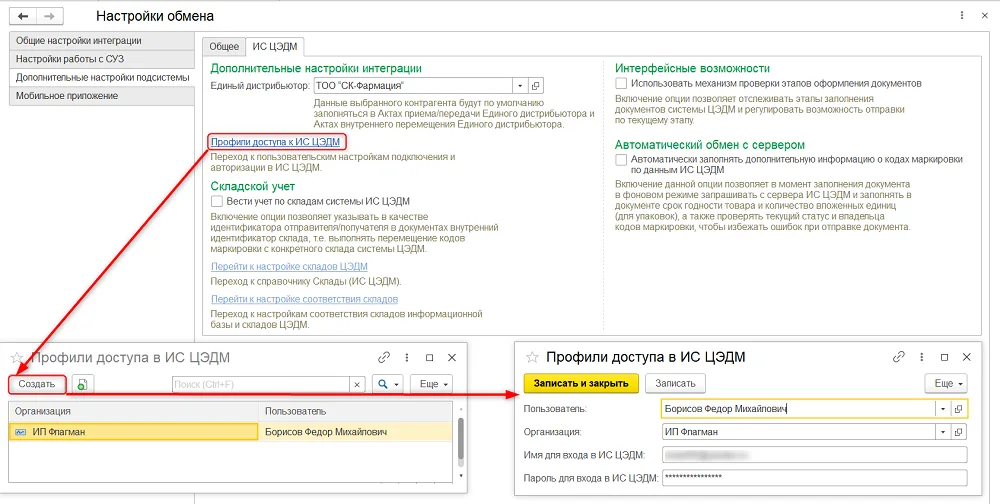Click the Организация input field with ИП Флагман
This screenshot has height=504, width=1000.
798,432
